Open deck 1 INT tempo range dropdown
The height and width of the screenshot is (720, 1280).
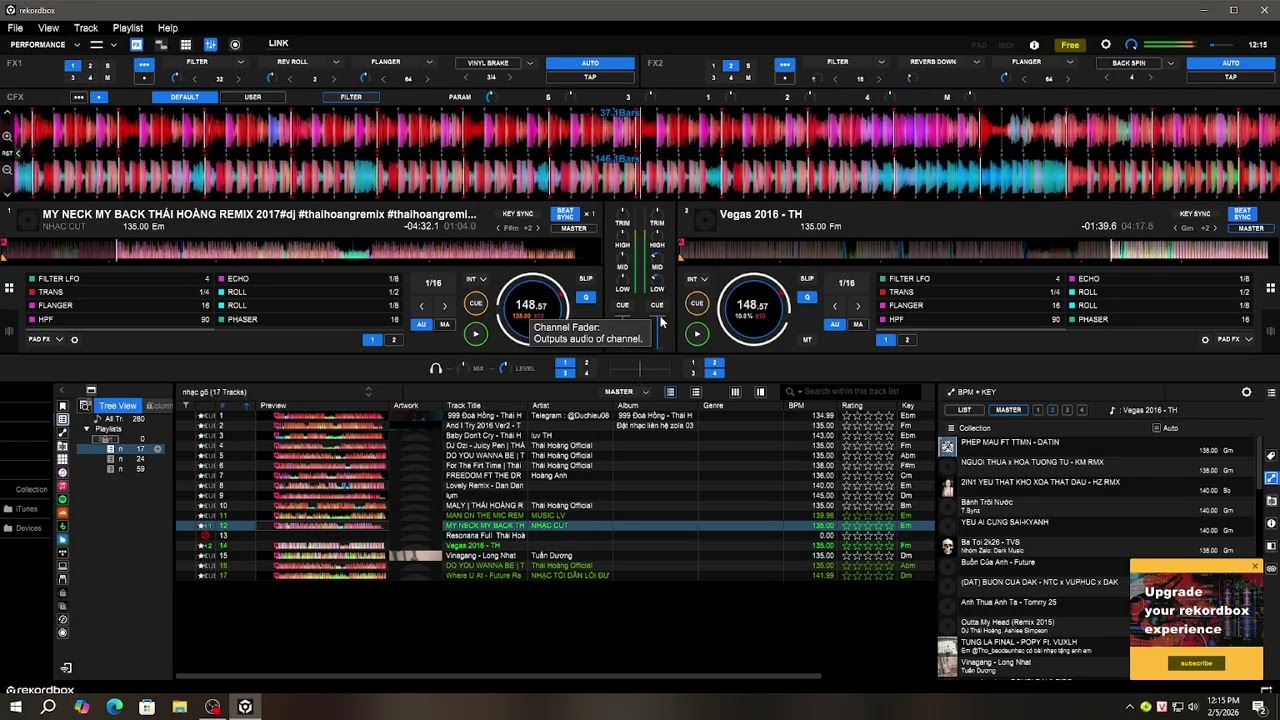point(475,279)
